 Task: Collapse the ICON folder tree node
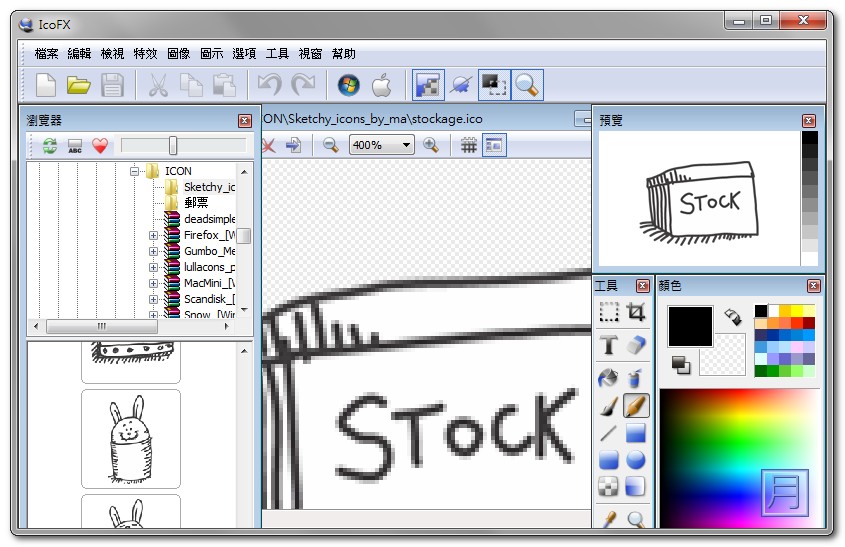pyautogui.click(x=134, y=172)
